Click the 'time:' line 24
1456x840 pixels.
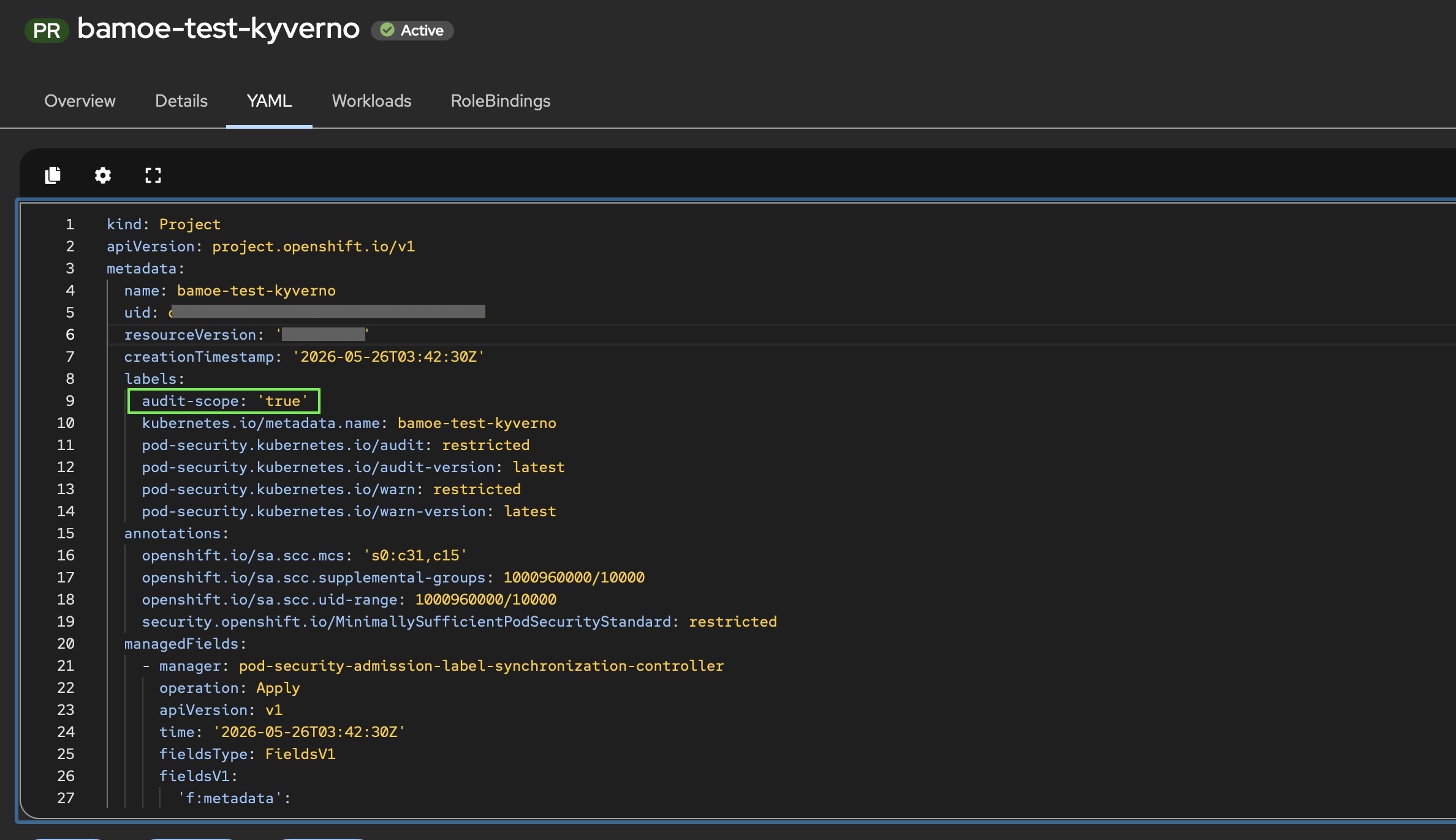click(282, 732)
